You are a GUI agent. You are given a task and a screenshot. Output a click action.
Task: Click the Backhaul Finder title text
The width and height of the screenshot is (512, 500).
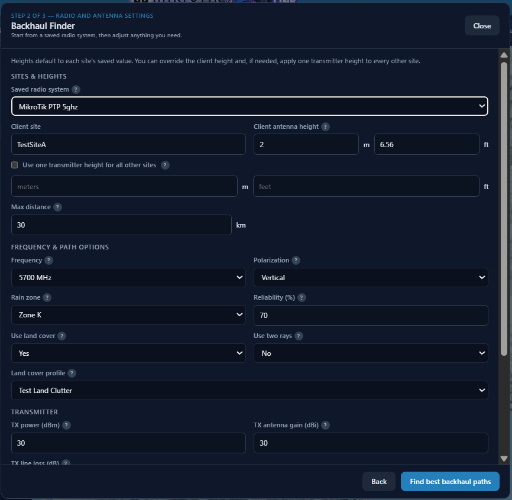(x=43, y=26)
